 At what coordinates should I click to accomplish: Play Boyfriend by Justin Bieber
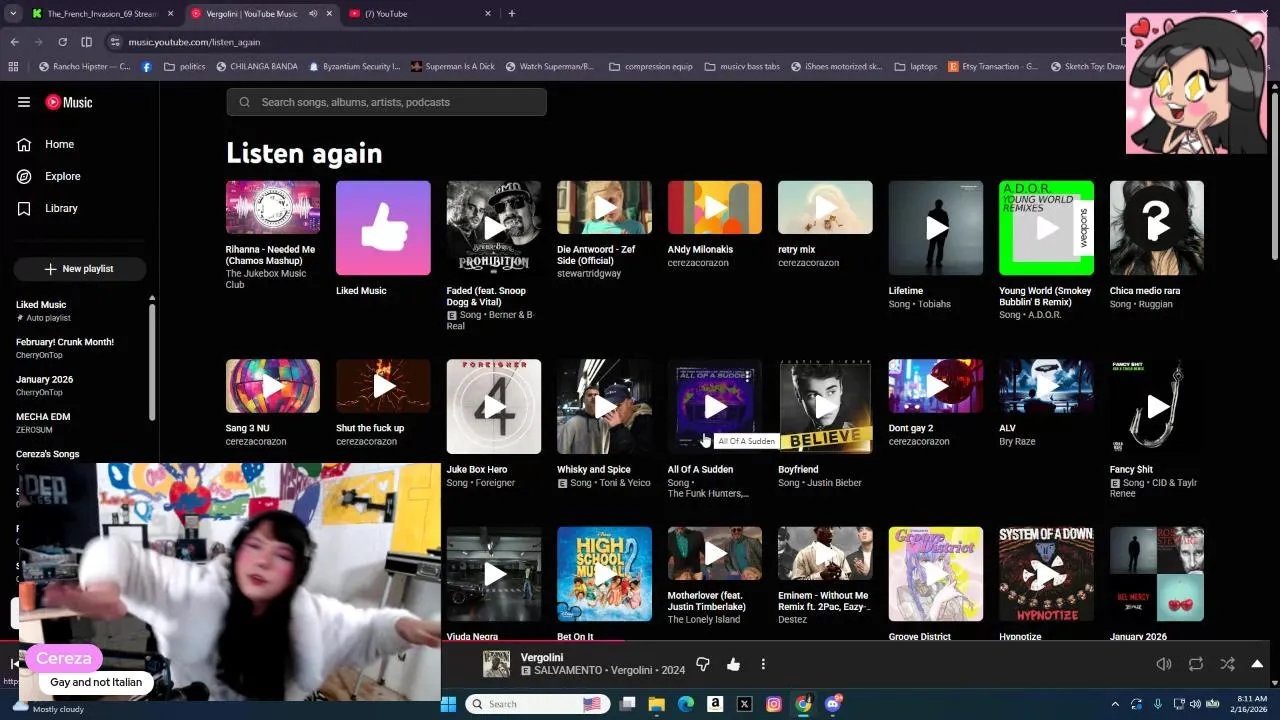(x=825, y=406)
